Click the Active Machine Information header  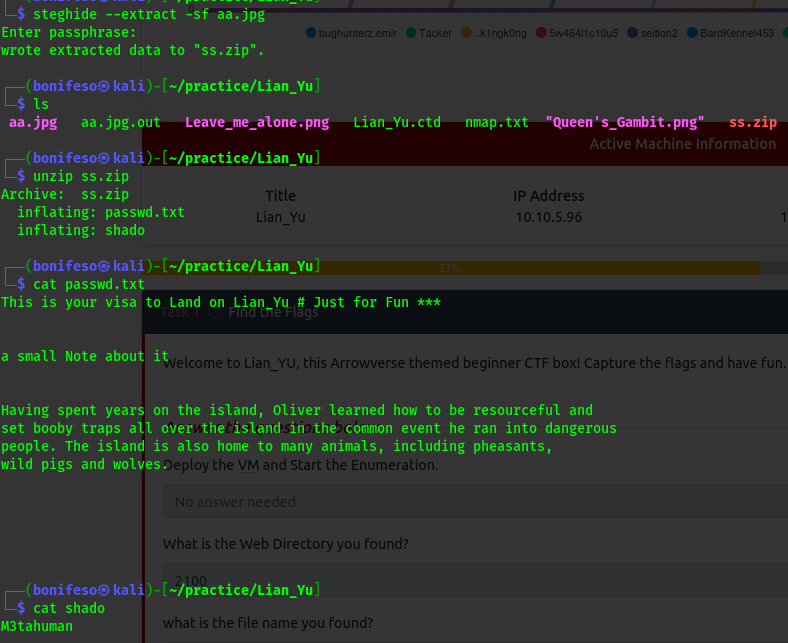tap(682, 144)
